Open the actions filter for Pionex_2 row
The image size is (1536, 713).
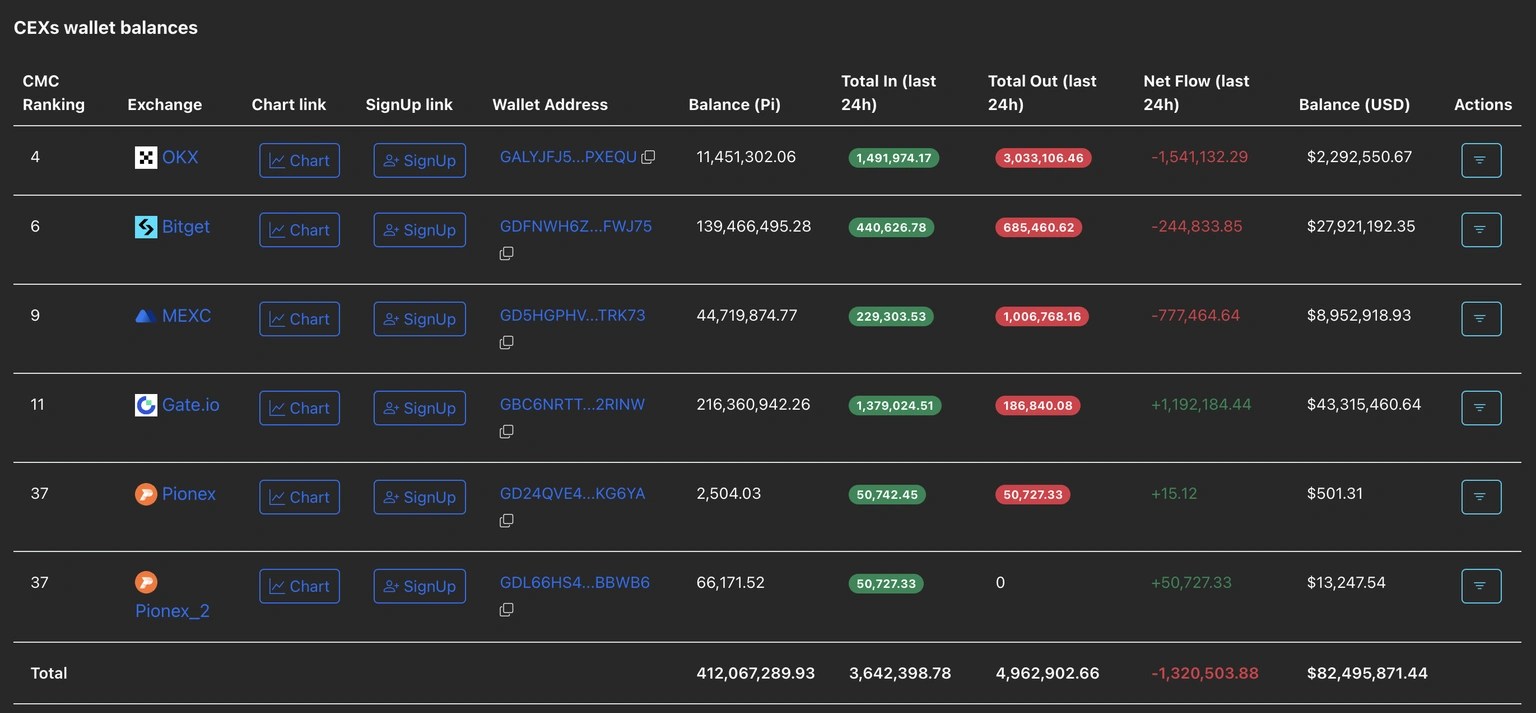pyautogui.click(x=1480, y=586)
